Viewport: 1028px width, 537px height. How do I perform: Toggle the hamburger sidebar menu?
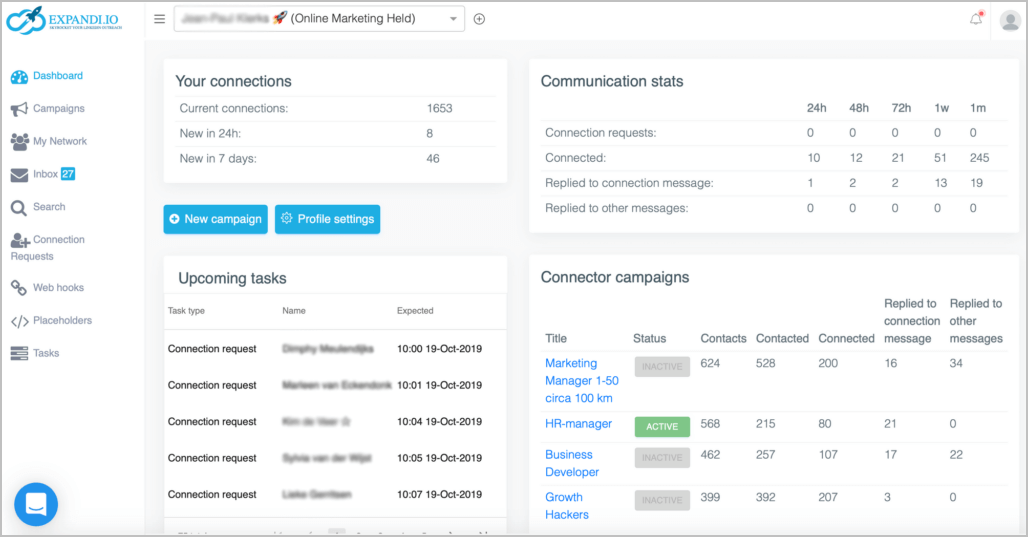click(x=159, y=19)
